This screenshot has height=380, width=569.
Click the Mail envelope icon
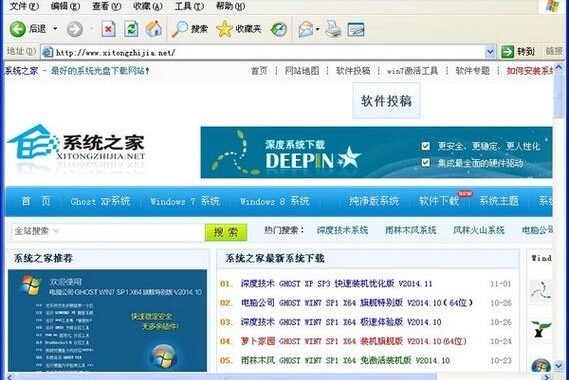(306, 29)
